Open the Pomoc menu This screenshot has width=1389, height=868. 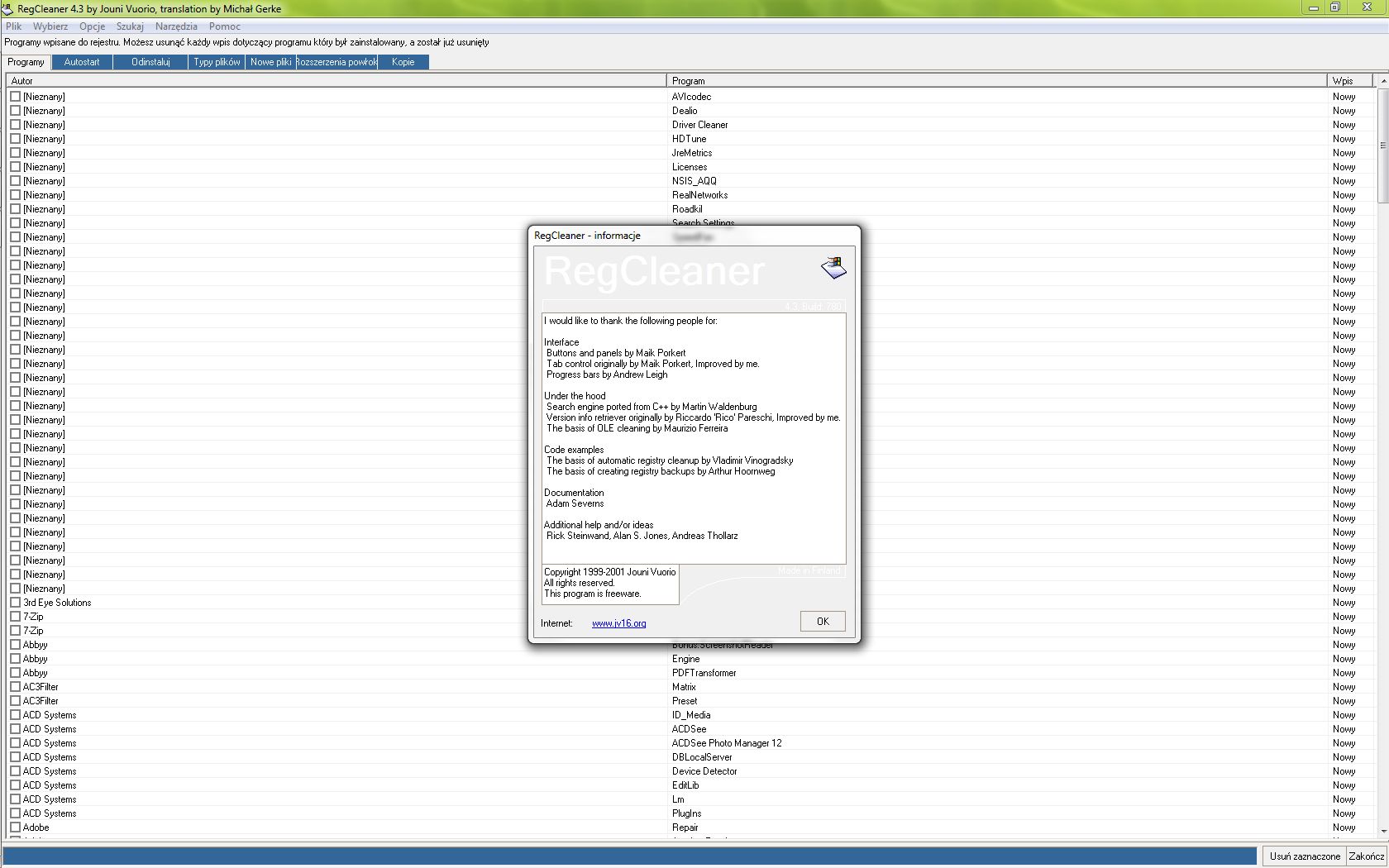point(224,26)
